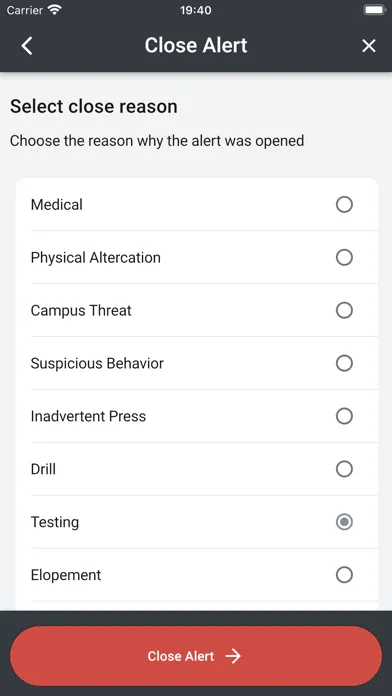This screenshot has height=696, width=392.
Task: Choose the Campus Threat radio option
Action: tap(344, 310)
